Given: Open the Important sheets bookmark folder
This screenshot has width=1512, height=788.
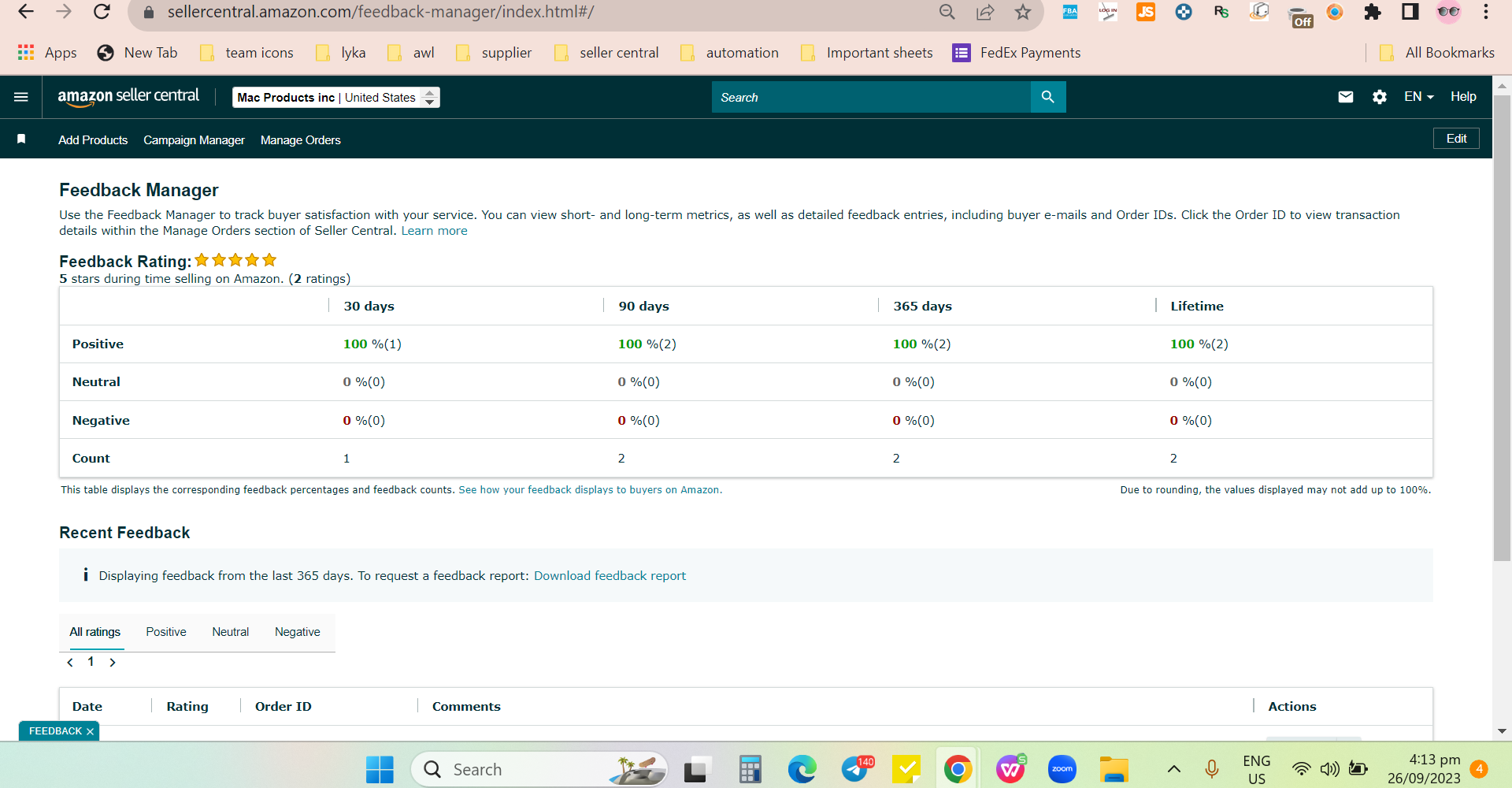Looking at the screenshot, I should (866, 53).
